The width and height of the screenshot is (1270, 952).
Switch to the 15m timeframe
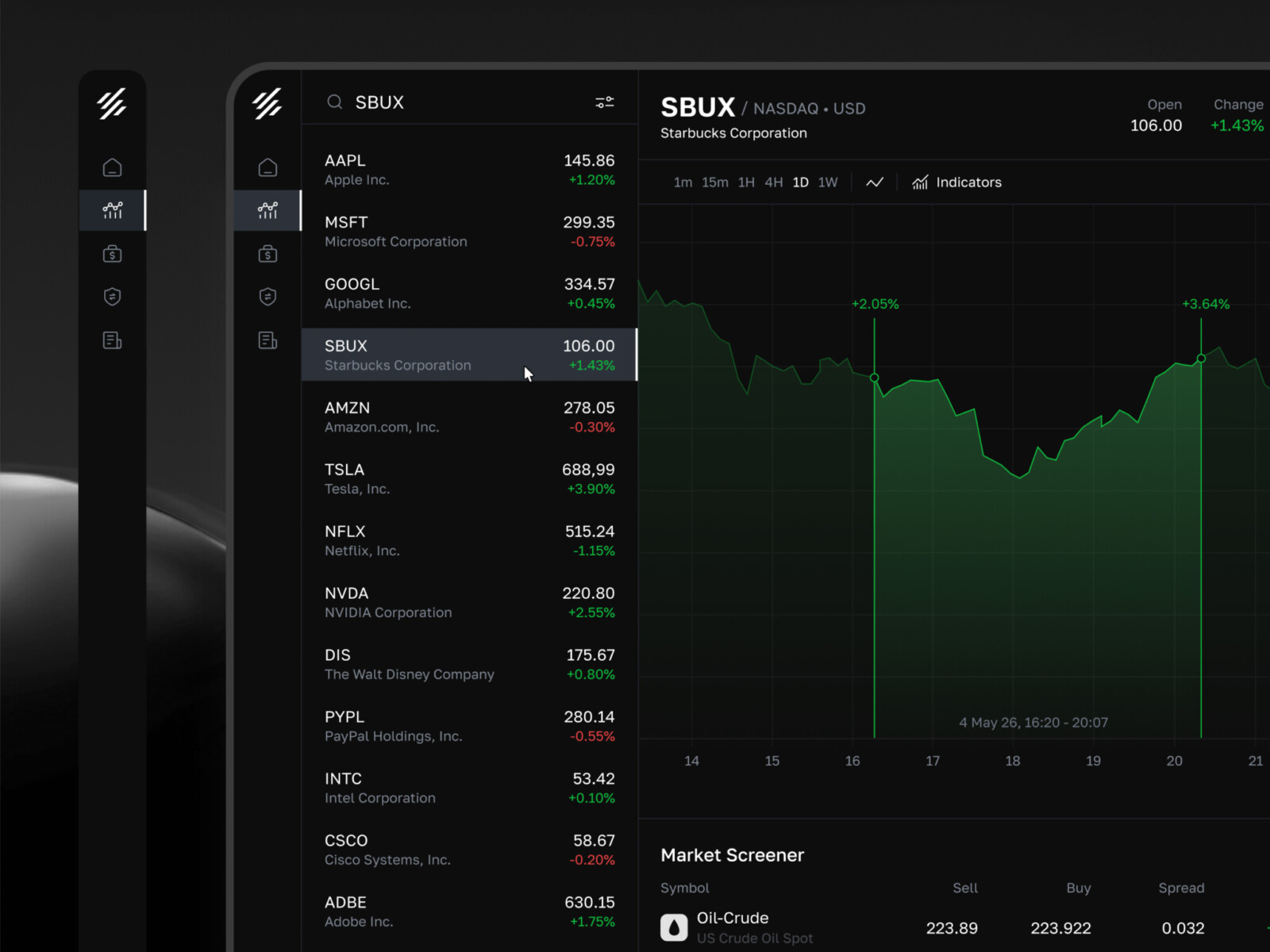tap(714, 182)
